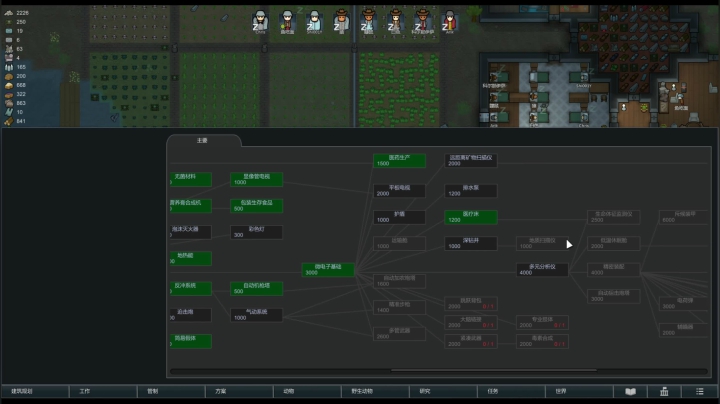
Task: Click resource icon next to count 200
Action: pyautogui.click(x=9, y=76)
